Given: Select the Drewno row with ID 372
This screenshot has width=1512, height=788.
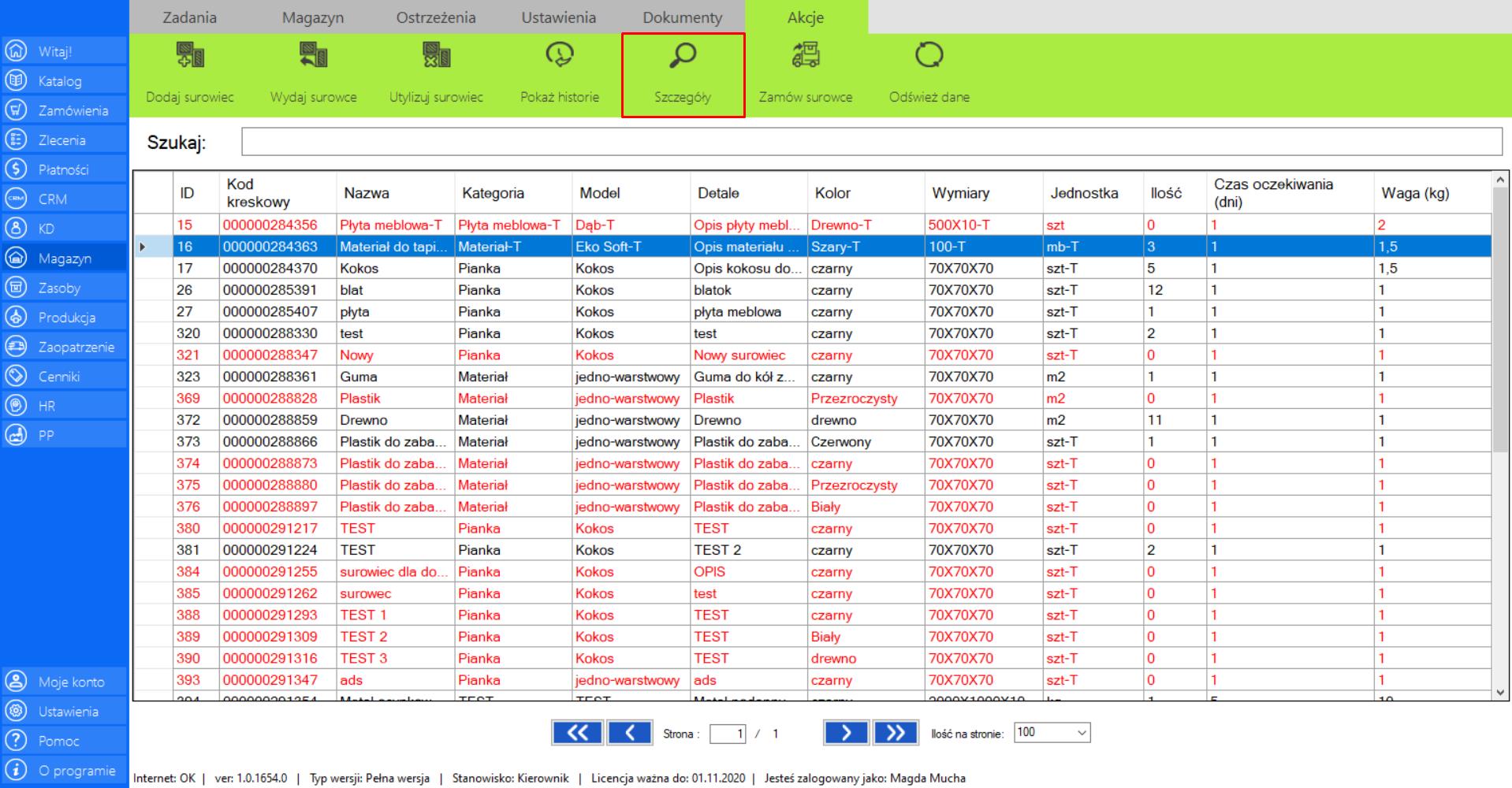Looking at the screenshot, I should 812,420.
